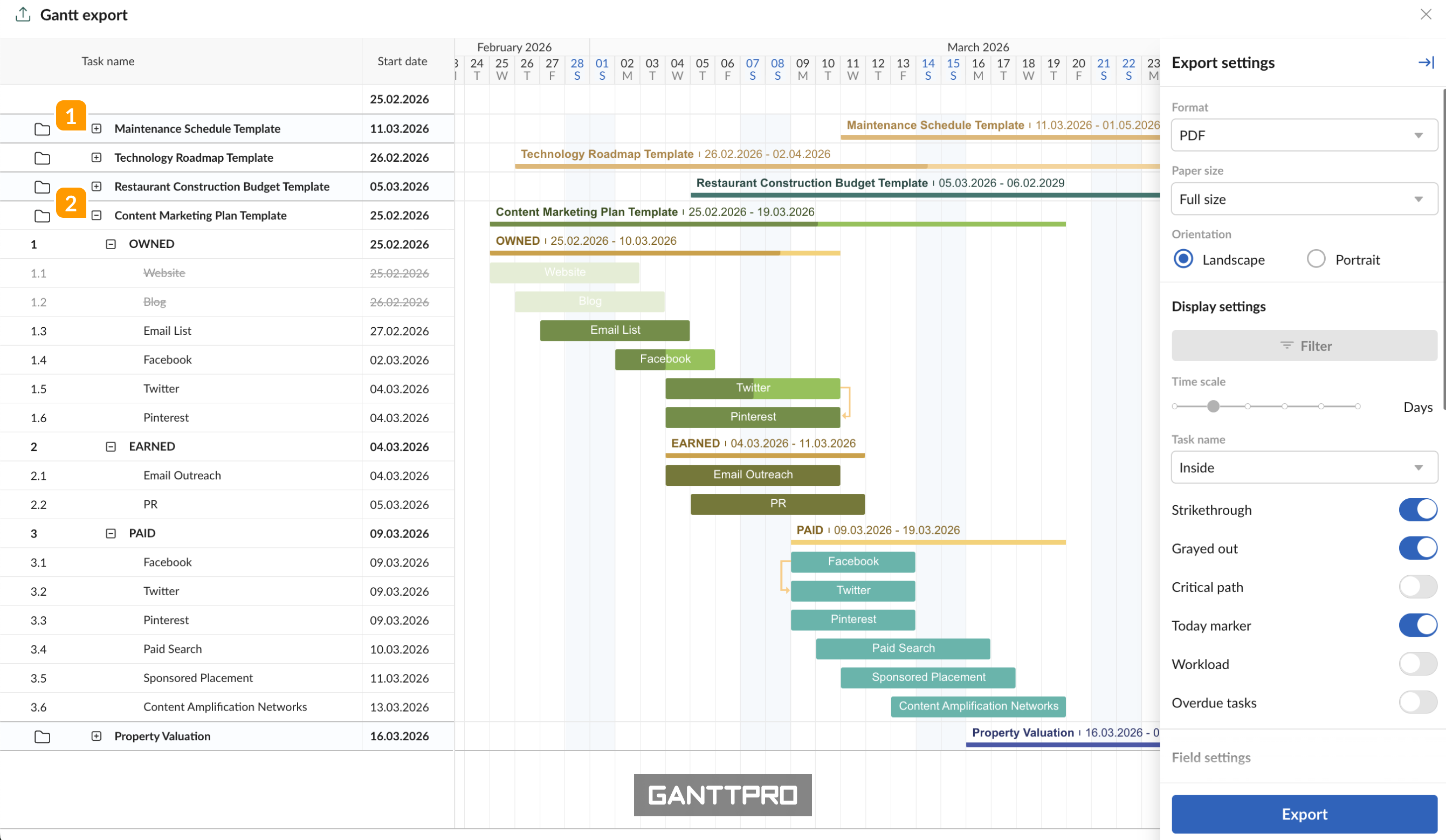
Task: Click the folder icon beside Restaurant Construction Budget Template
Action: click(42, 187)
